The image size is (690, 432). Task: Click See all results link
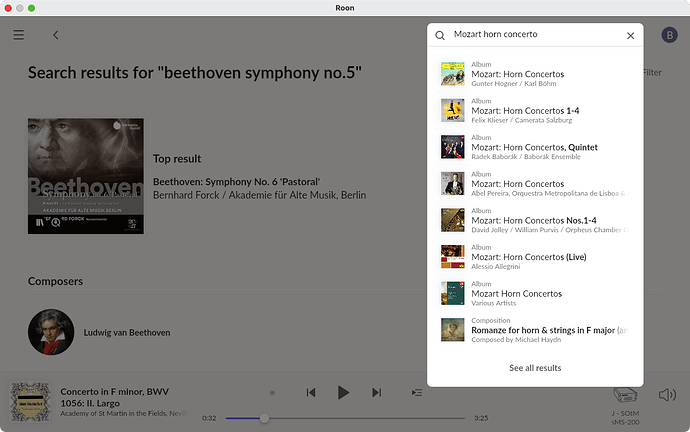click(x=535, y=368)
